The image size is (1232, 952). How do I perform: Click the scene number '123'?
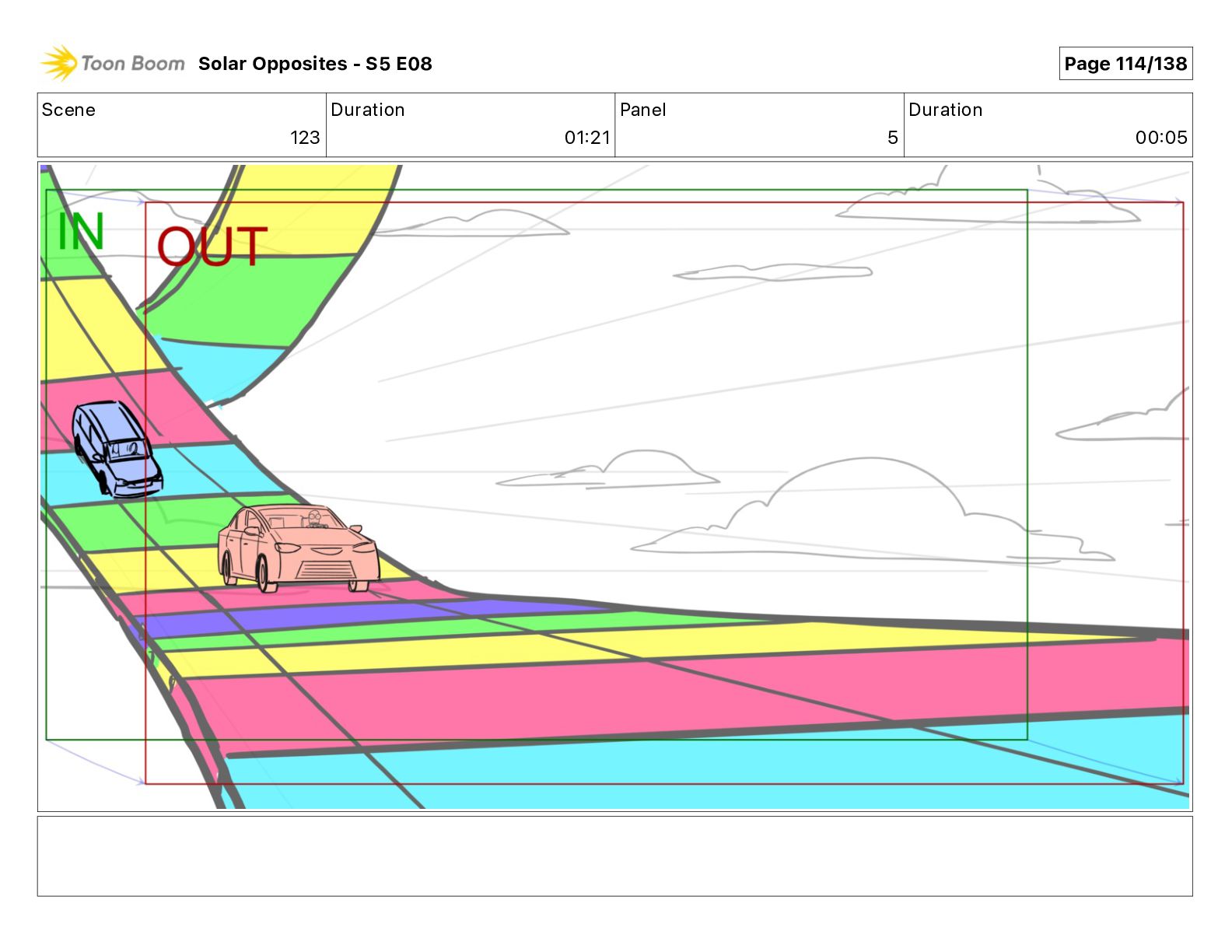pos(305,138)
